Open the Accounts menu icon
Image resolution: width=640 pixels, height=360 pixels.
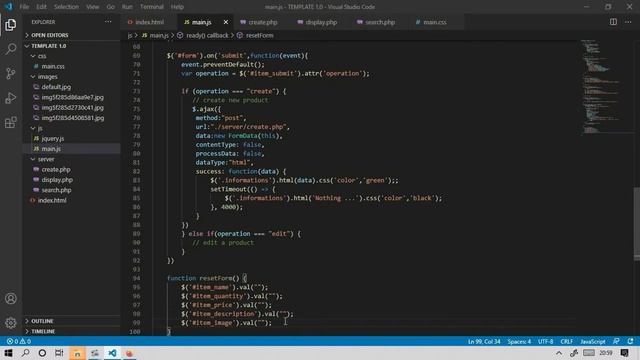tap(11, 298)
